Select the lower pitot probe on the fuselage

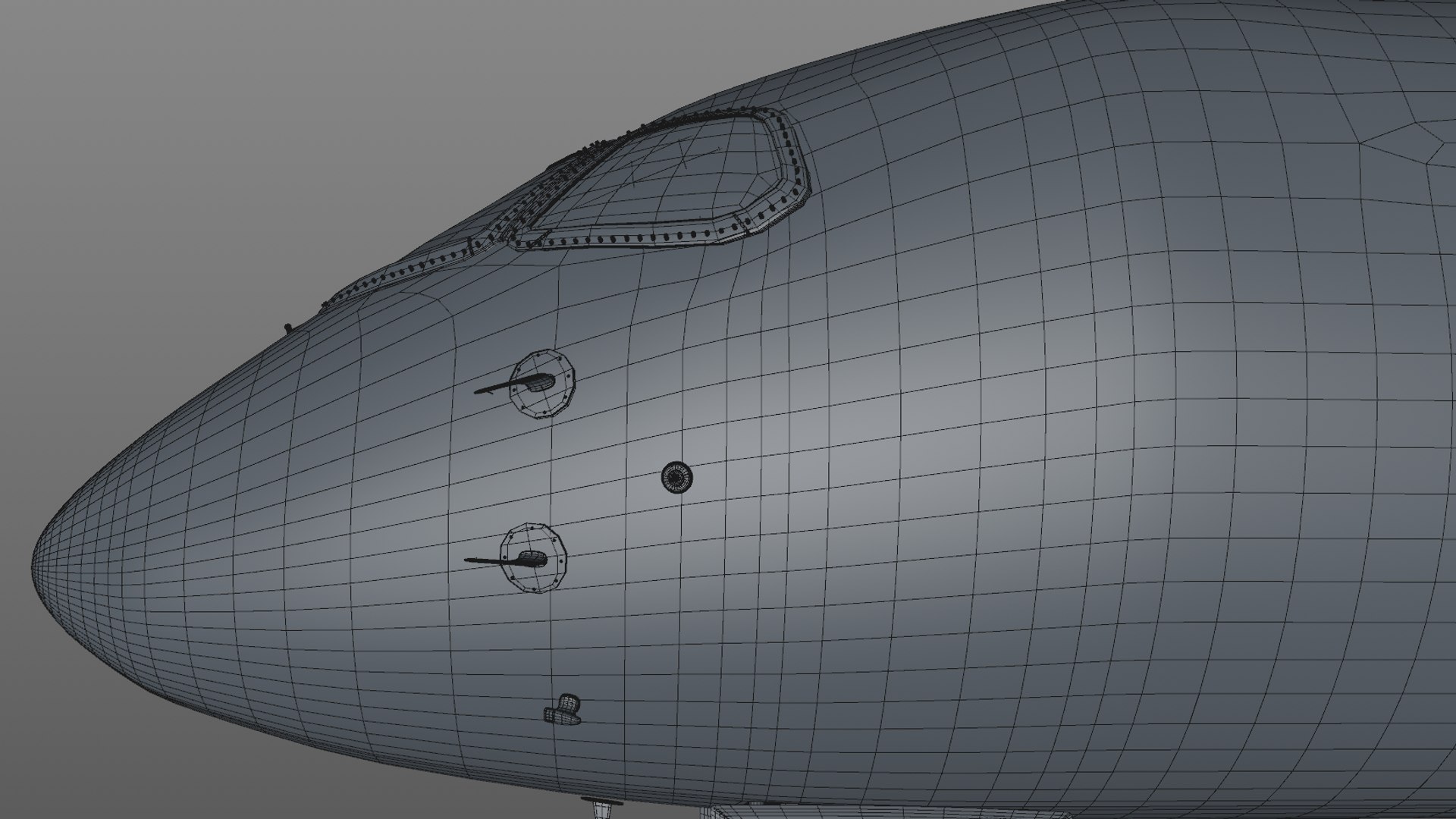517,559
